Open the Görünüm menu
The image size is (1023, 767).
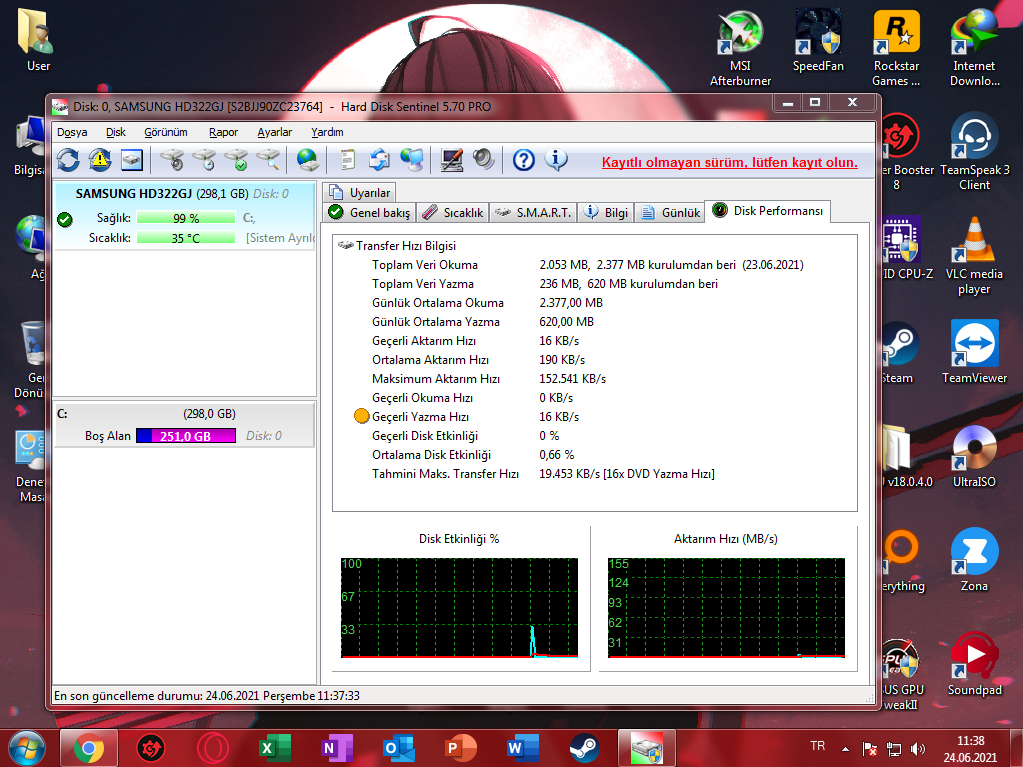tap(166, 132)
